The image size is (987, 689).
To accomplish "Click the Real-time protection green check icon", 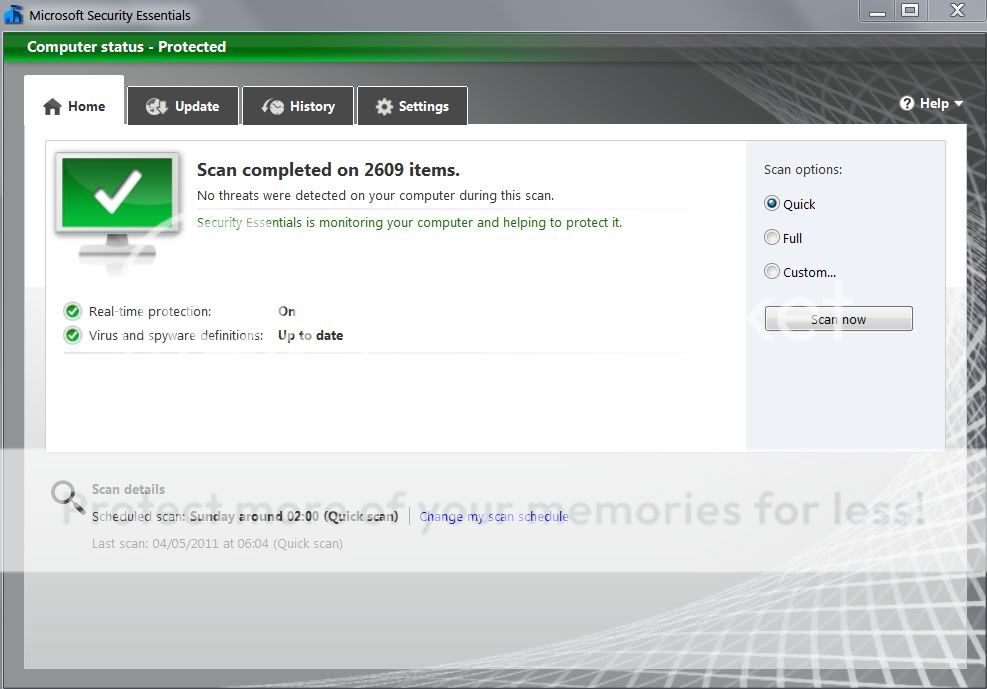I will point(73,311).
